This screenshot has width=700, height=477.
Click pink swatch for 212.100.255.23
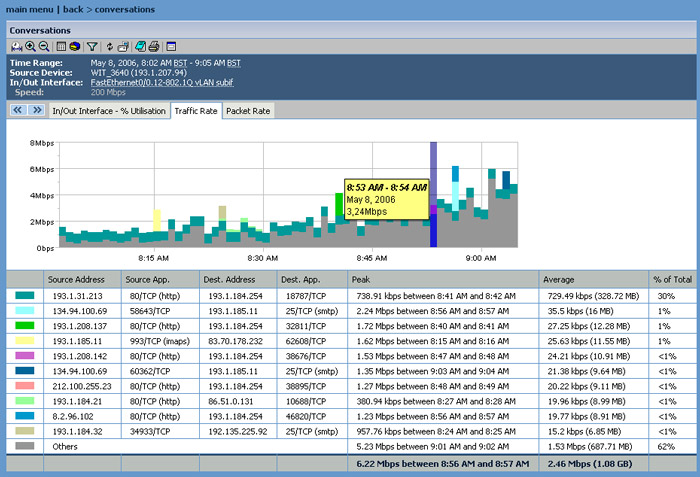pos(25,385)
